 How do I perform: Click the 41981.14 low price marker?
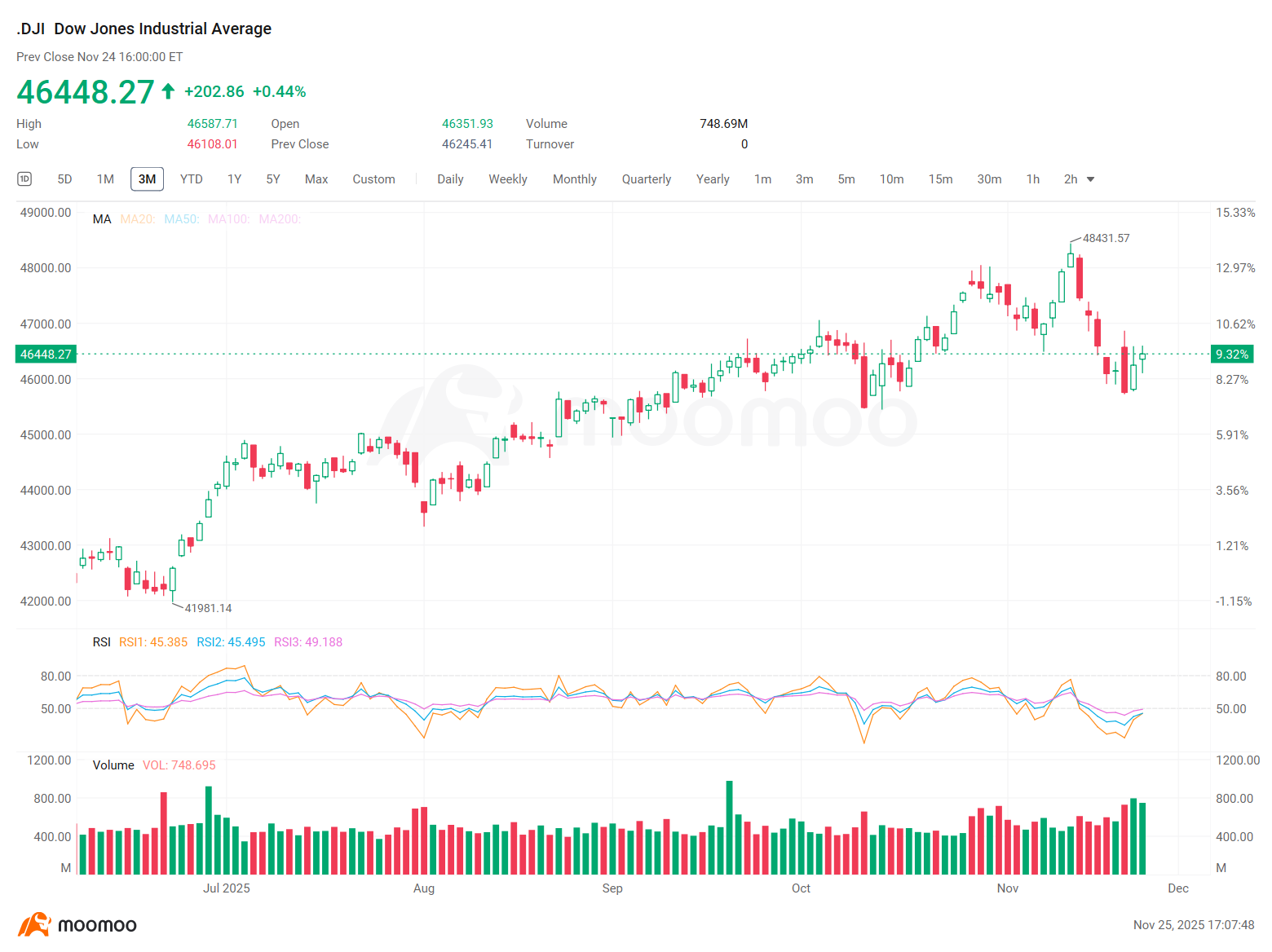coord(208,608)
